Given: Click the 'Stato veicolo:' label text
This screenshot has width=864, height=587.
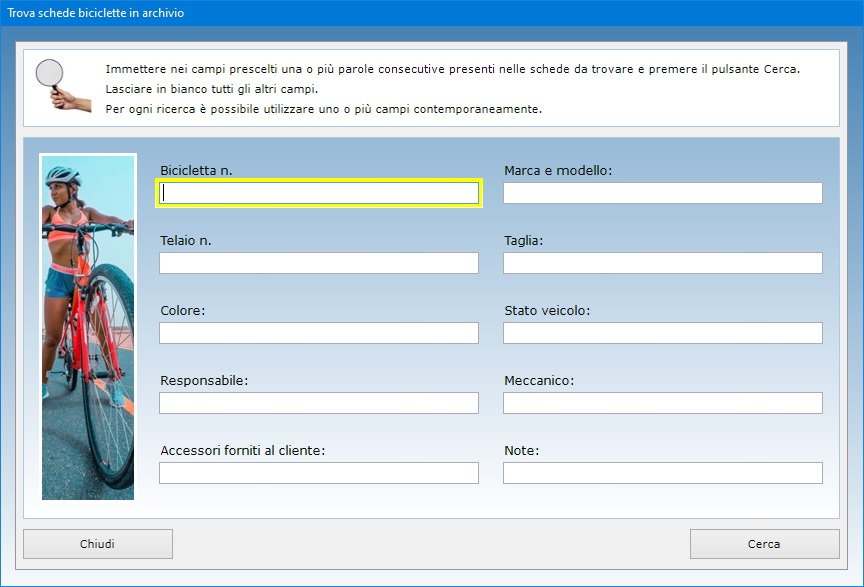Looking at the screenshot, I should [547, 311].
